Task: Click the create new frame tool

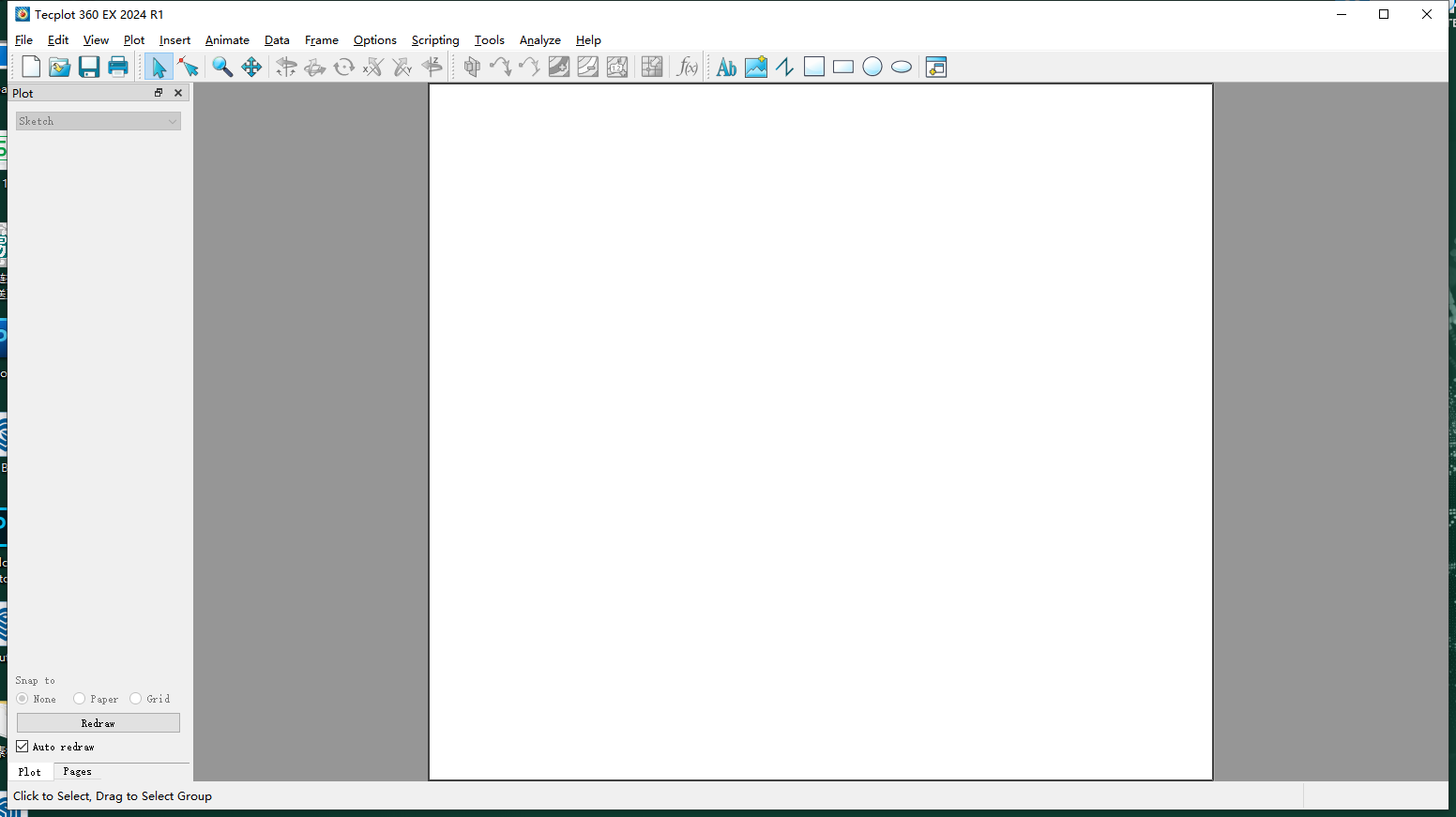Action: tap(936, 67)
